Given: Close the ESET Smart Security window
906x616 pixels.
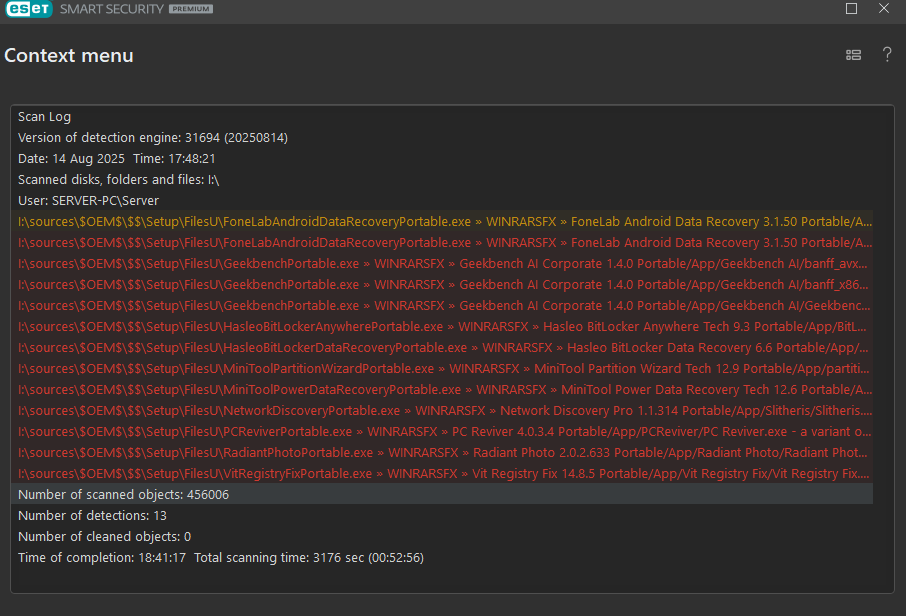Looking at the screenshot, I should click(x=883, y=9).
